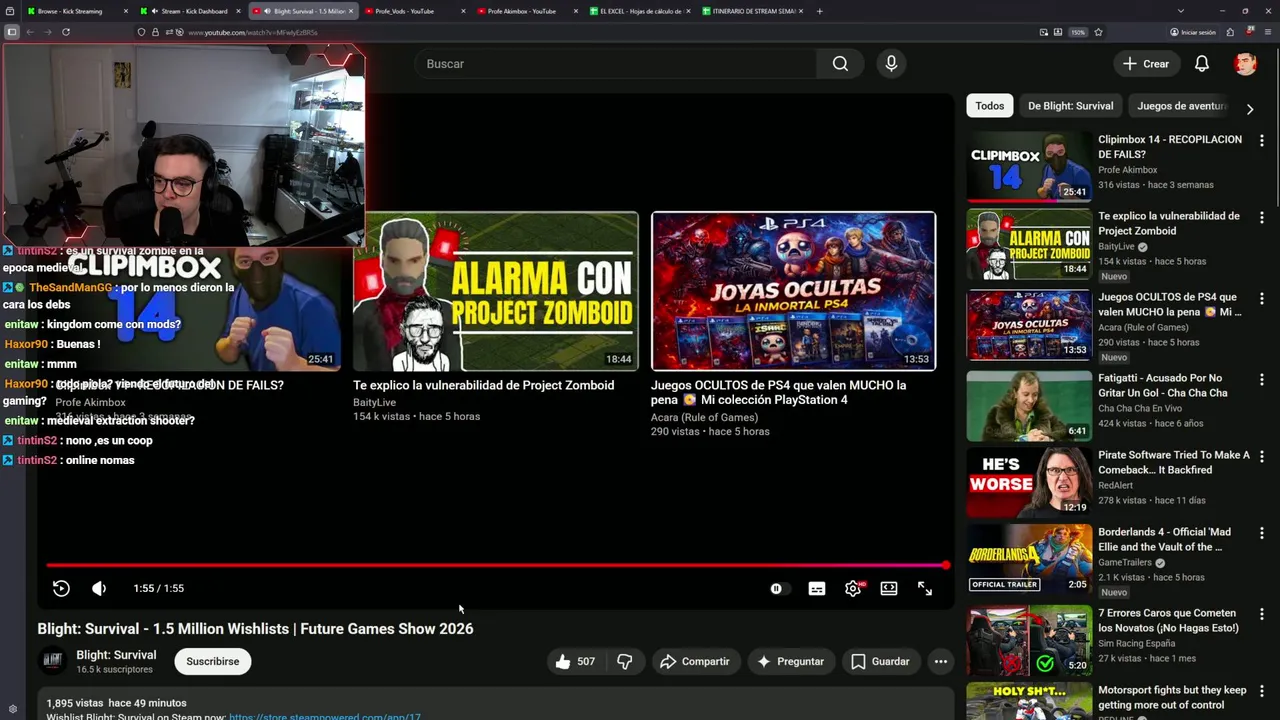Open picture-in-picture icon in address bar
Viewport: 1280px width, 720px height.
point(1044,32)
